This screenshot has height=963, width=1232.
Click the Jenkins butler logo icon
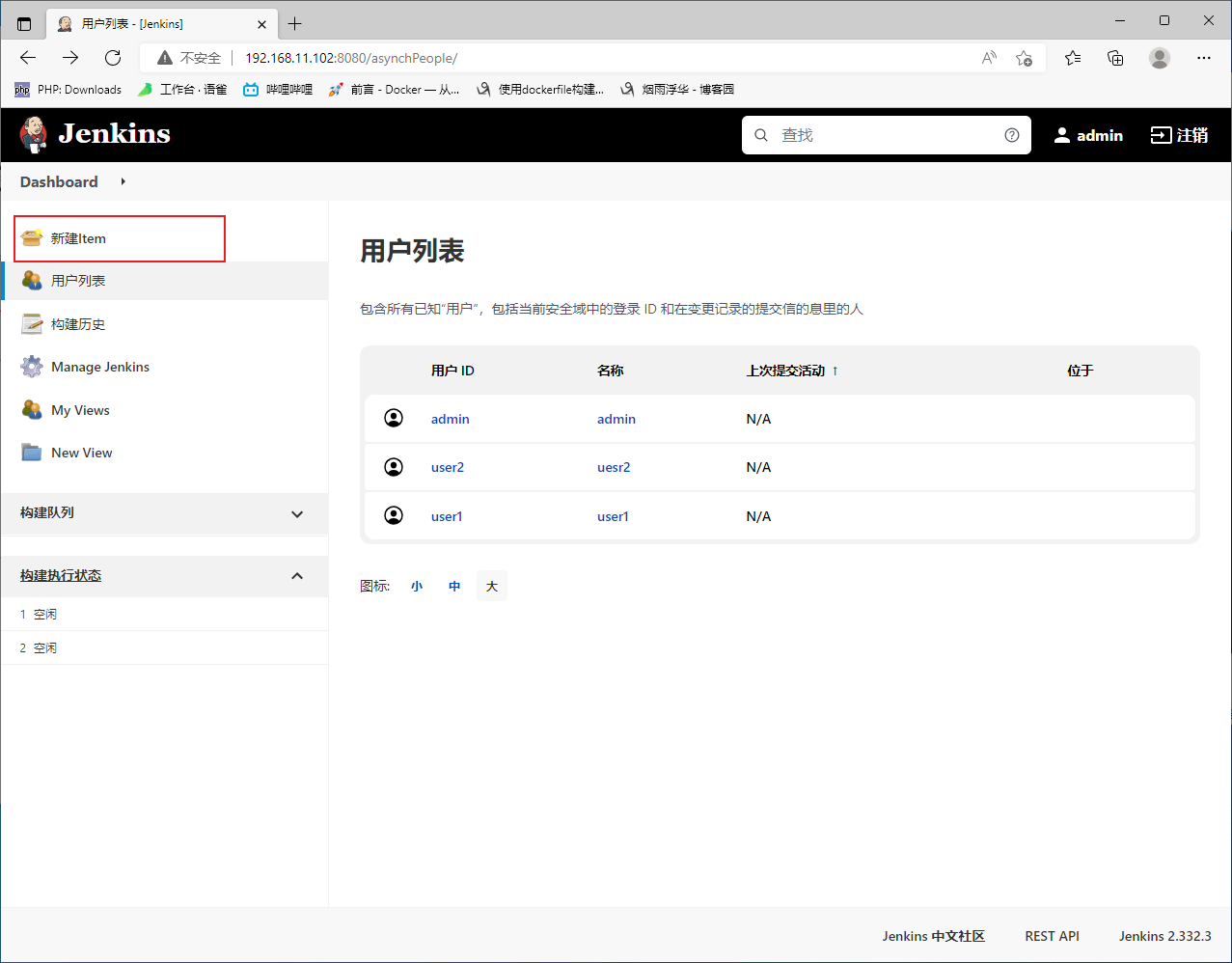tap(33, 134)
